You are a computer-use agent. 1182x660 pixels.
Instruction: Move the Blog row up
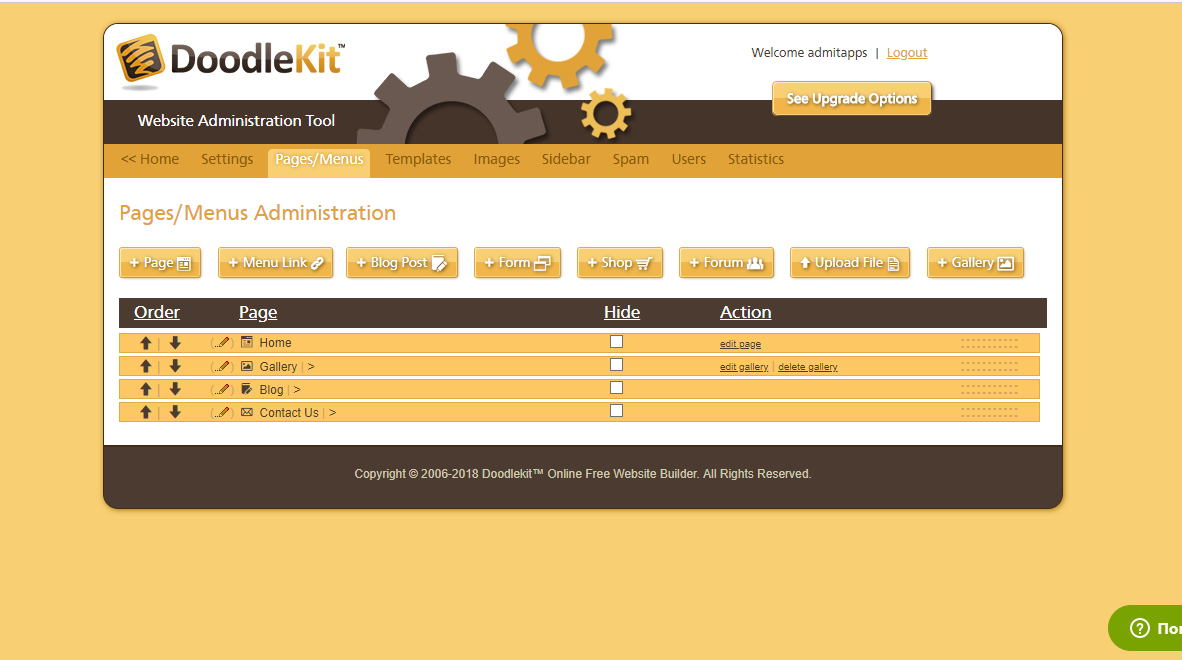[x=145, y=390]
